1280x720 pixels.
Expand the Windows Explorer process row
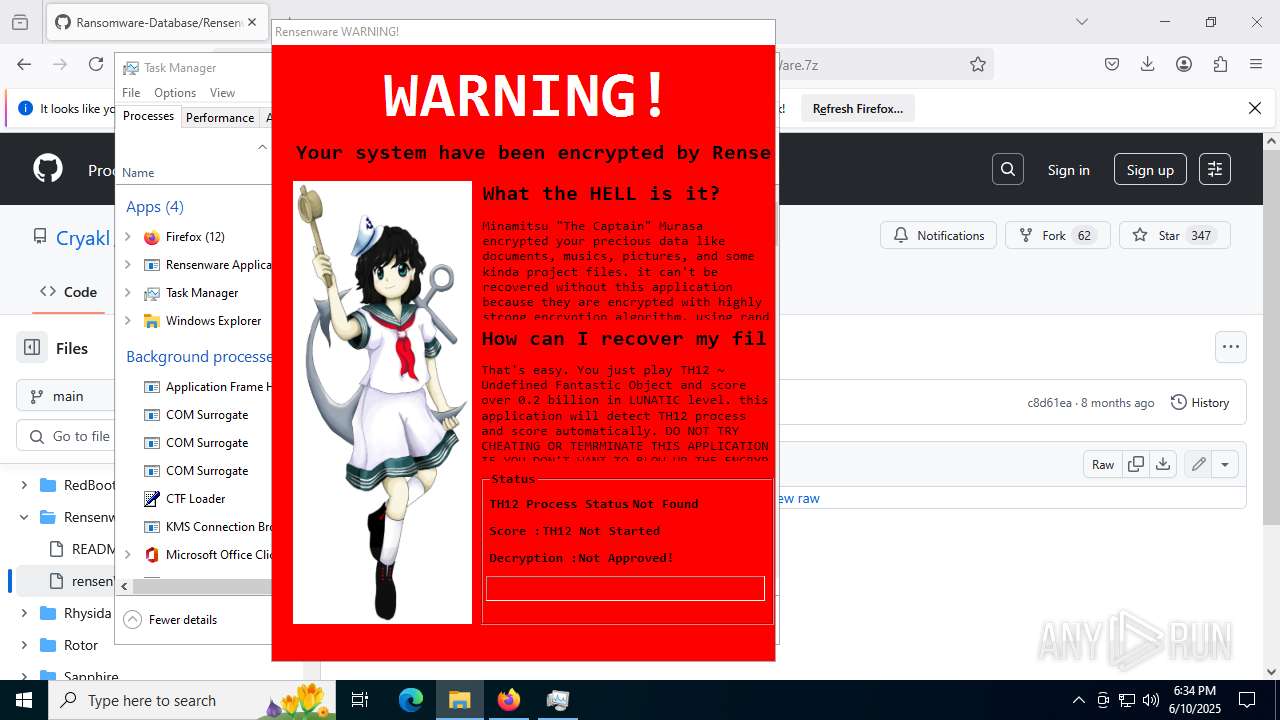127,321
